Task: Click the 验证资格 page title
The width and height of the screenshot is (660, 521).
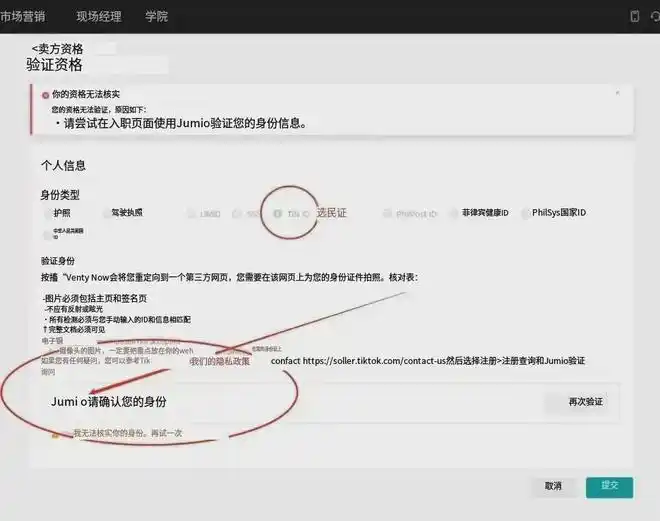Action: 54,65
